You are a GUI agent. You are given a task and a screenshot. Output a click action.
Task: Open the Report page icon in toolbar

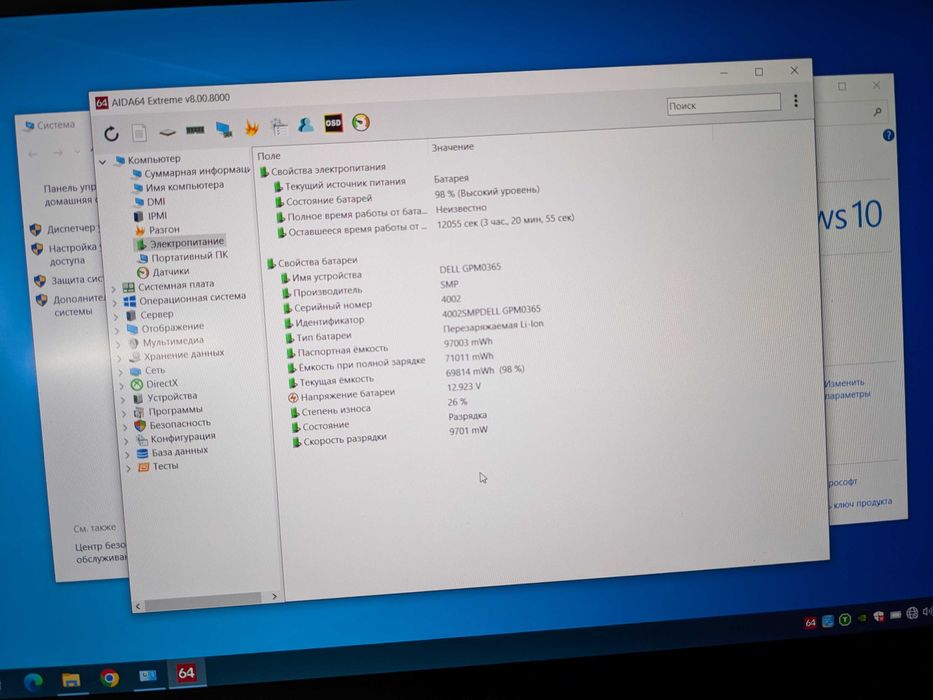click(139, 132)
